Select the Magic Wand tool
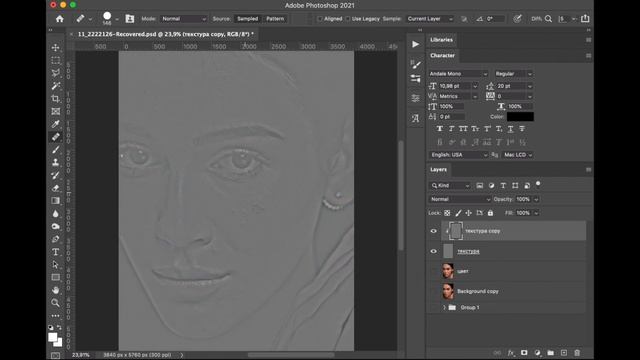Image resolution: width=640 pixels, height=360 pixels. [56, 86]
